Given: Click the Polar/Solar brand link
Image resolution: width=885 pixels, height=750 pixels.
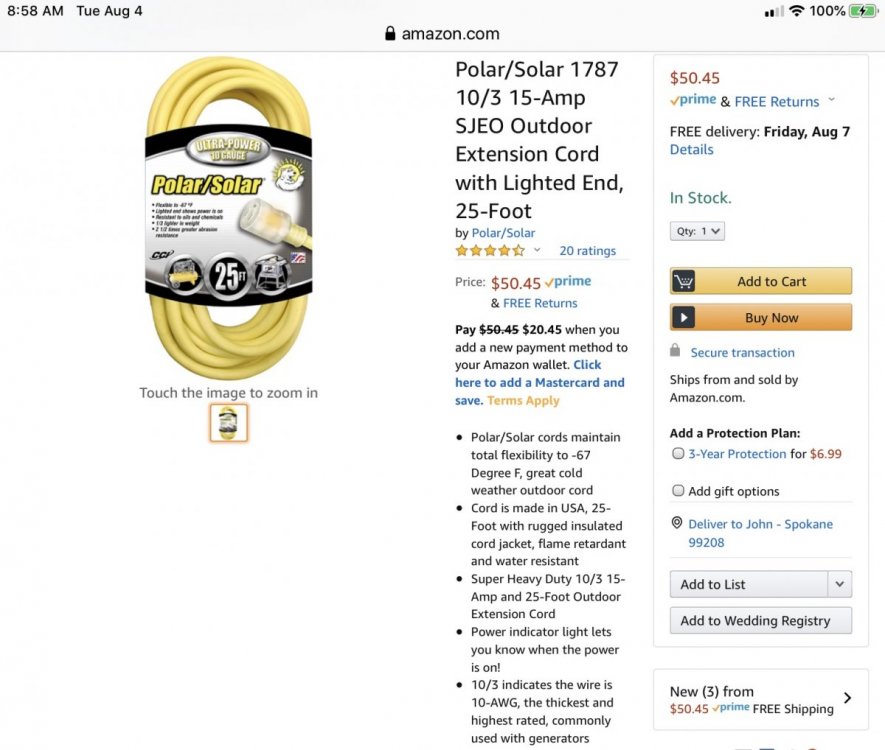Looking at the screenshot, I should (503, 233).
